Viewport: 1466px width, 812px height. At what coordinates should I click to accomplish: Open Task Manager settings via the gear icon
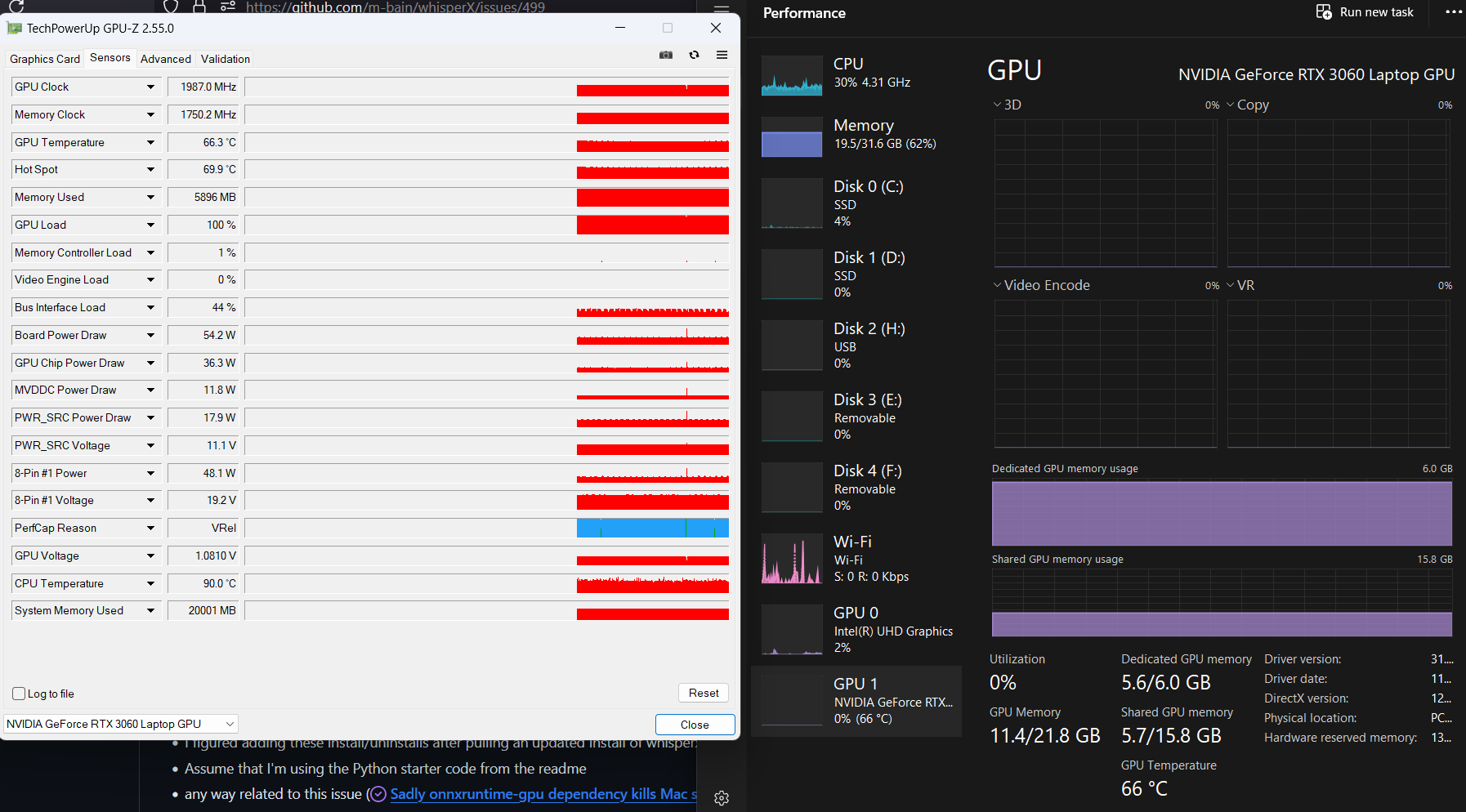pos(722,798)
